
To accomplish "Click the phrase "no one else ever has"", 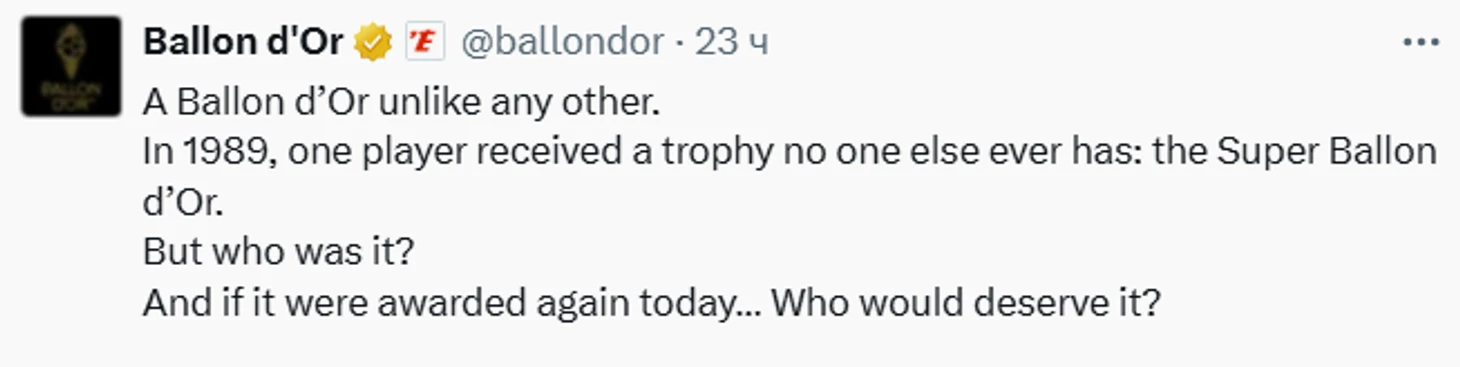I will 959,152.
